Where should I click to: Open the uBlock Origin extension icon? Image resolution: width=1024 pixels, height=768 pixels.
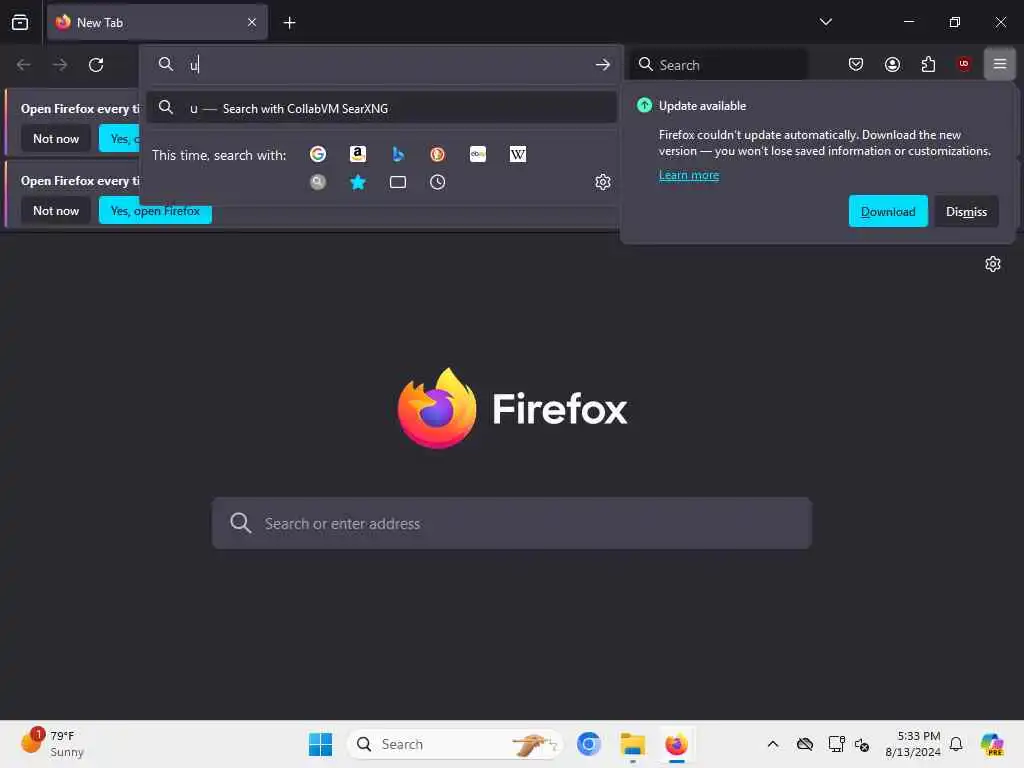coord(964,64)
